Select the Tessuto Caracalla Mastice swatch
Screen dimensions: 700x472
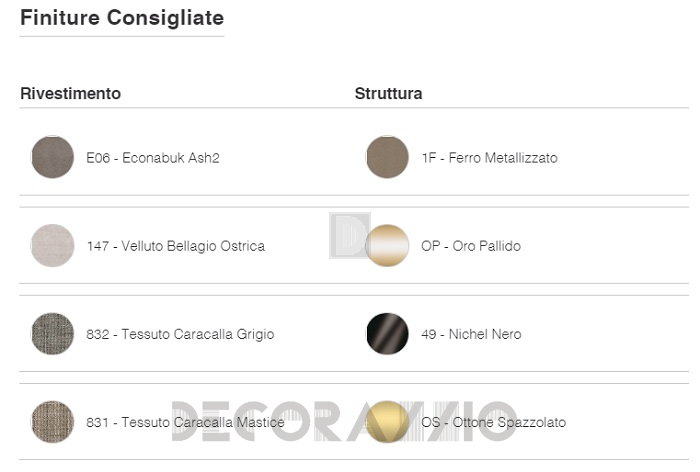click(x=53, y=422)
